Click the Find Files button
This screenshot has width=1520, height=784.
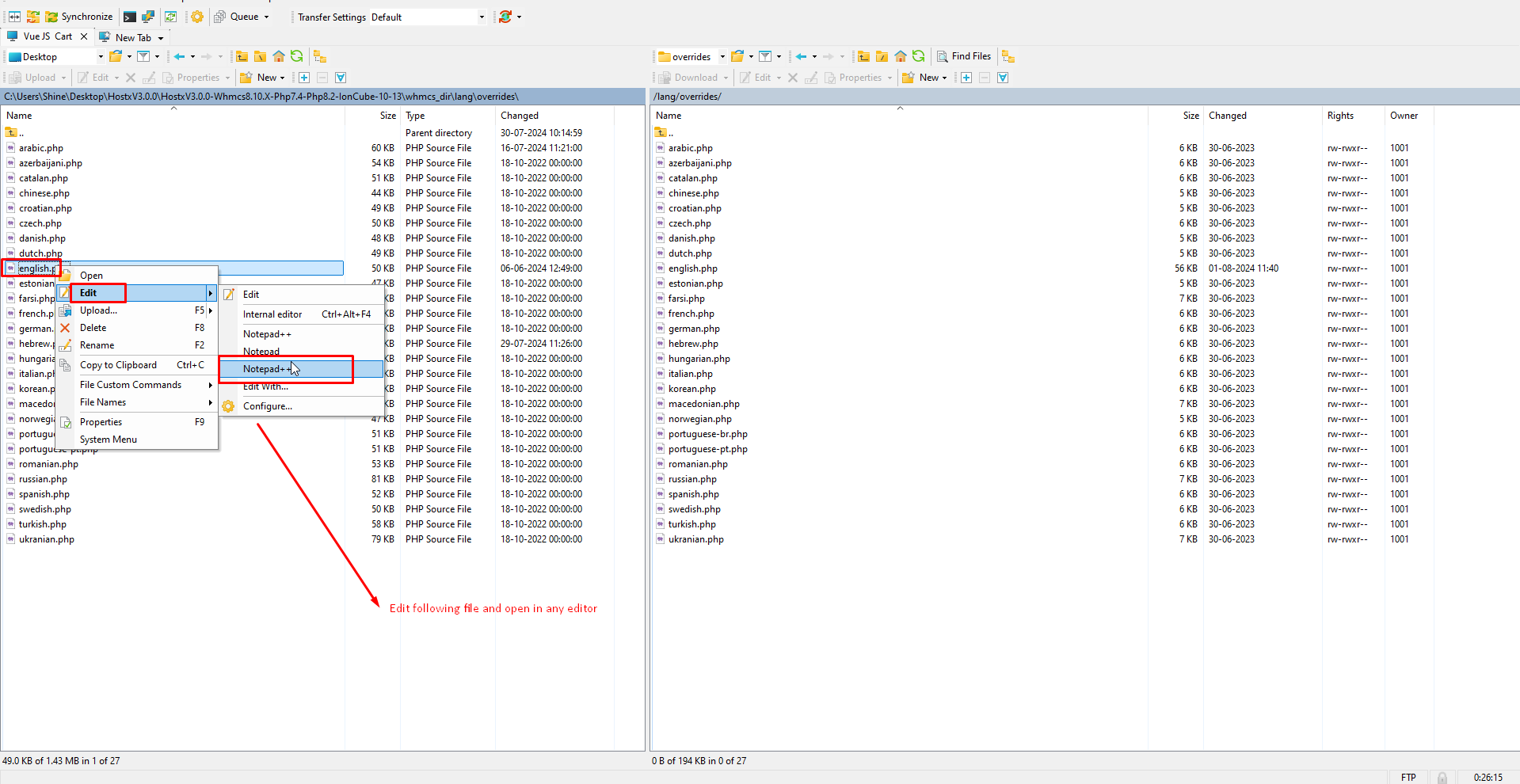point(964,56)
